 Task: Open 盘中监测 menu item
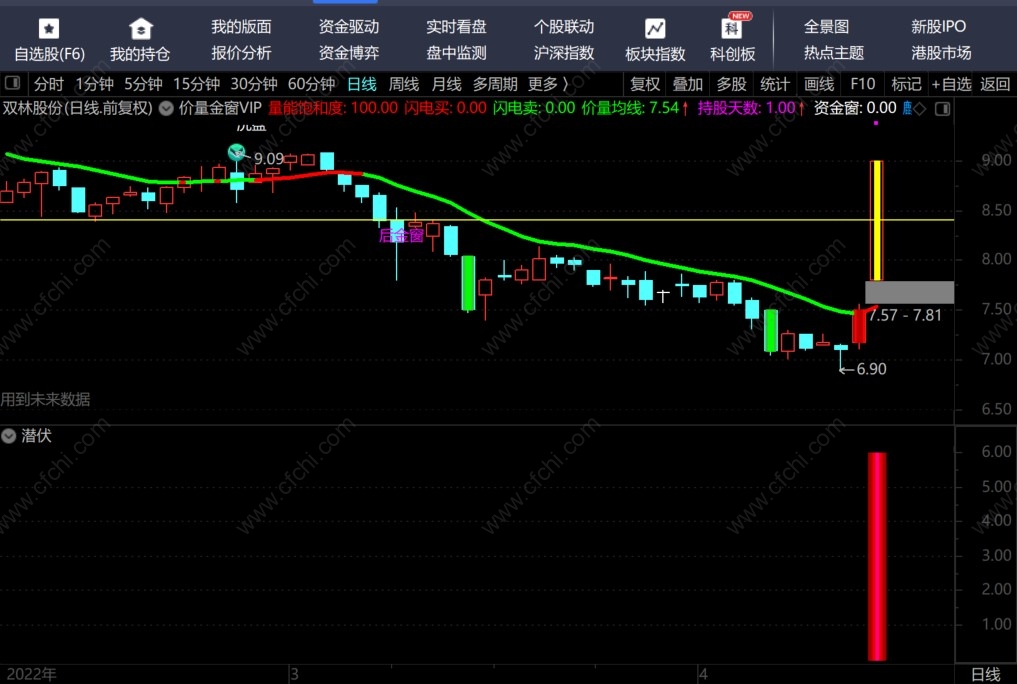coord(457,53)
